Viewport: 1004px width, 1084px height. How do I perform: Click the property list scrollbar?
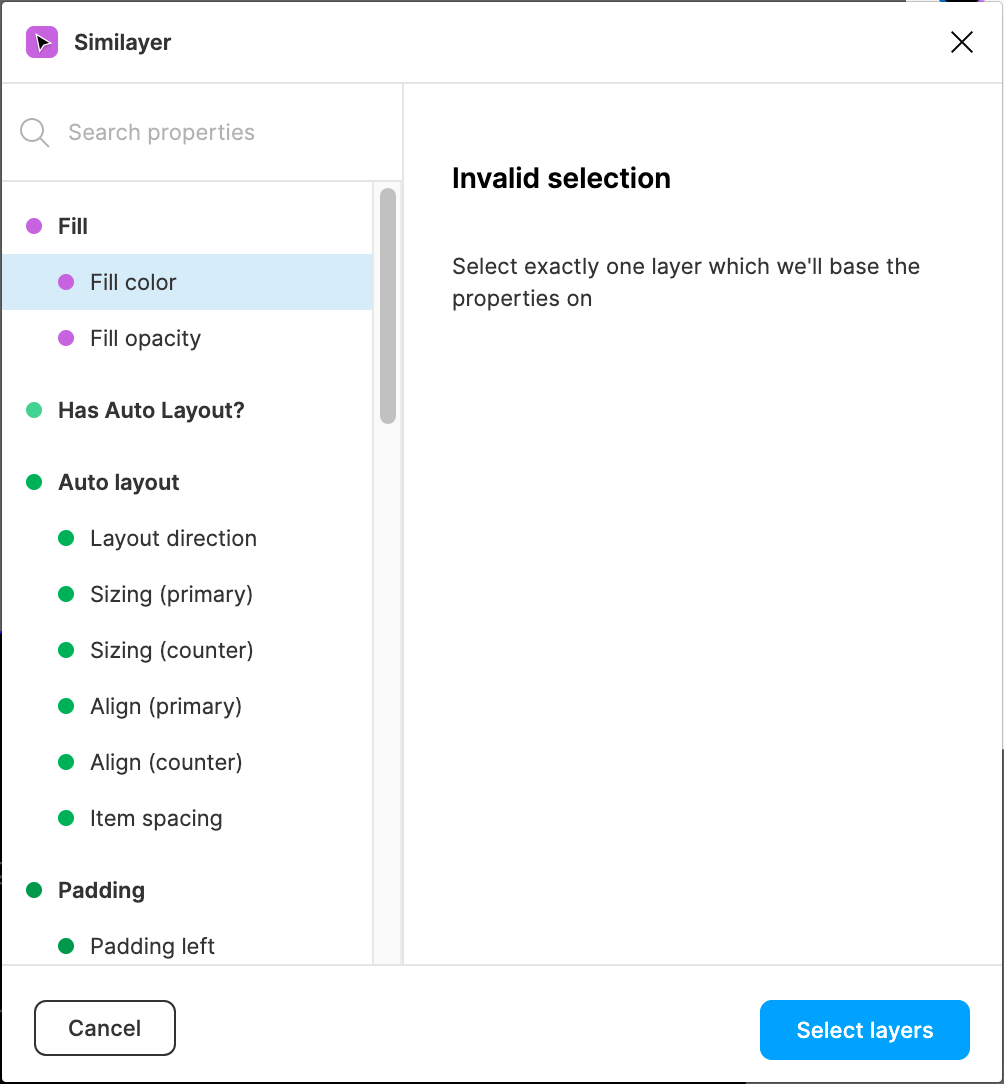(x=388, y=305)
